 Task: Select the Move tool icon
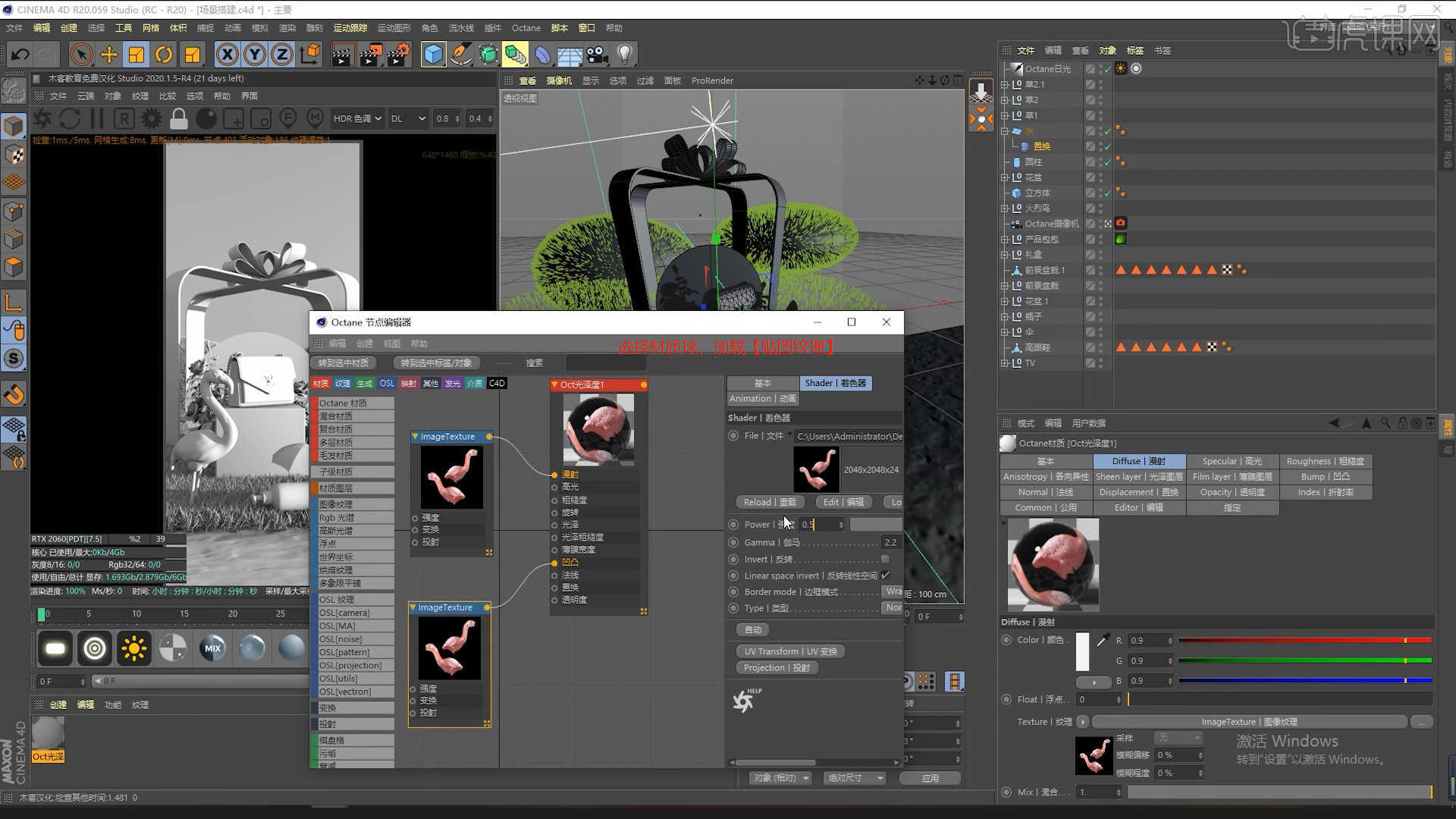click(x=108, y=55)
